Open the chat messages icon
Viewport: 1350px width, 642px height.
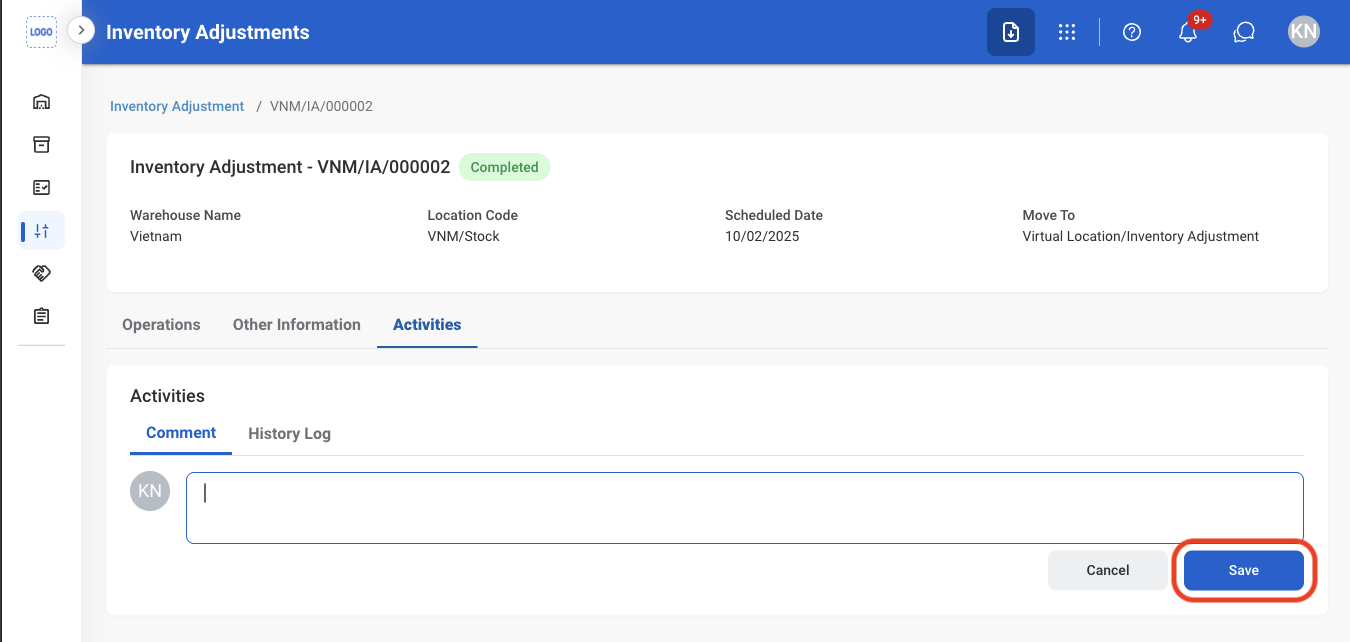[x=1244, y=32]
